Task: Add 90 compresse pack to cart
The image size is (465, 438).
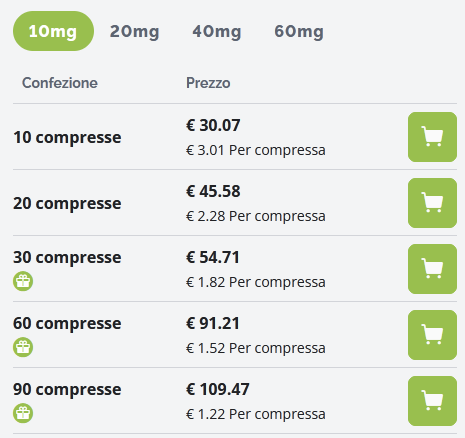Action: pos(432,401)
